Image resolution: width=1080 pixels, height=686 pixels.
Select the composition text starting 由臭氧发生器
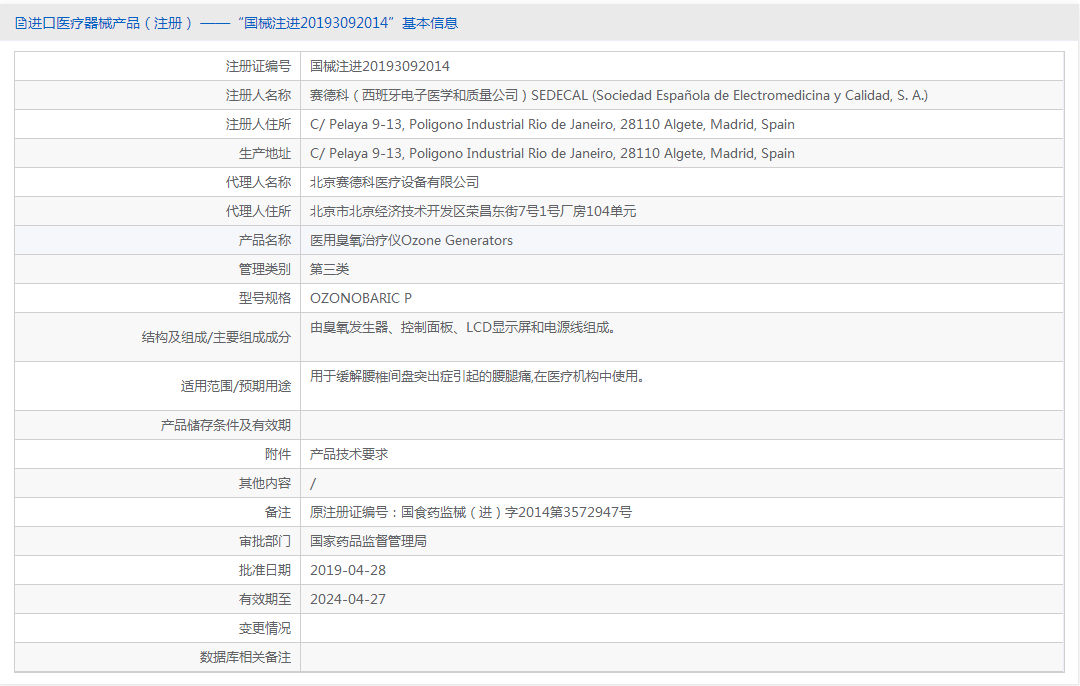coord(463,327)
